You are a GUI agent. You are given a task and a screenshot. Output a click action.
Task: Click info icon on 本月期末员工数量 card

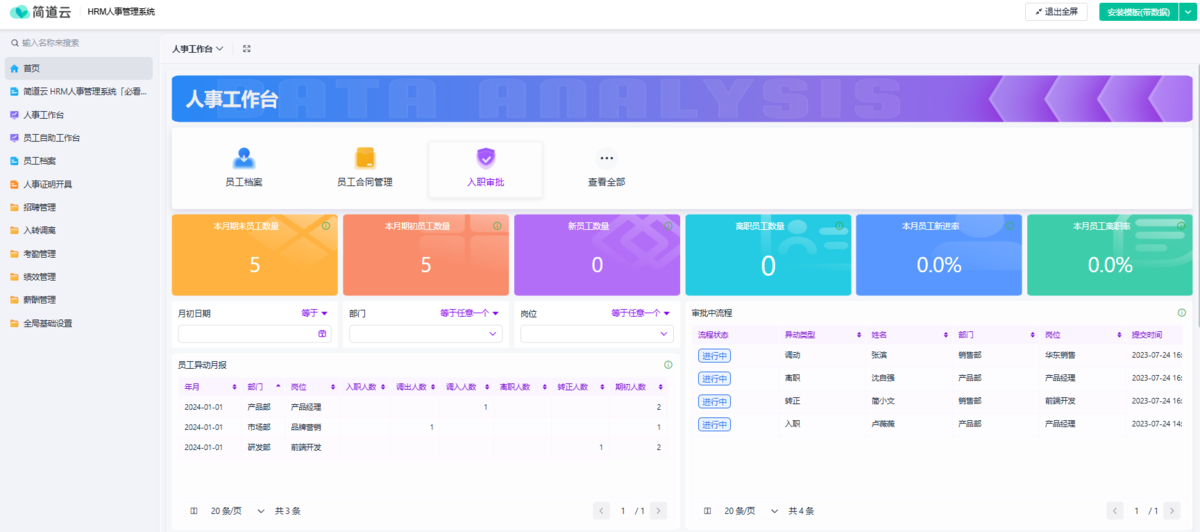coord(326,225)
